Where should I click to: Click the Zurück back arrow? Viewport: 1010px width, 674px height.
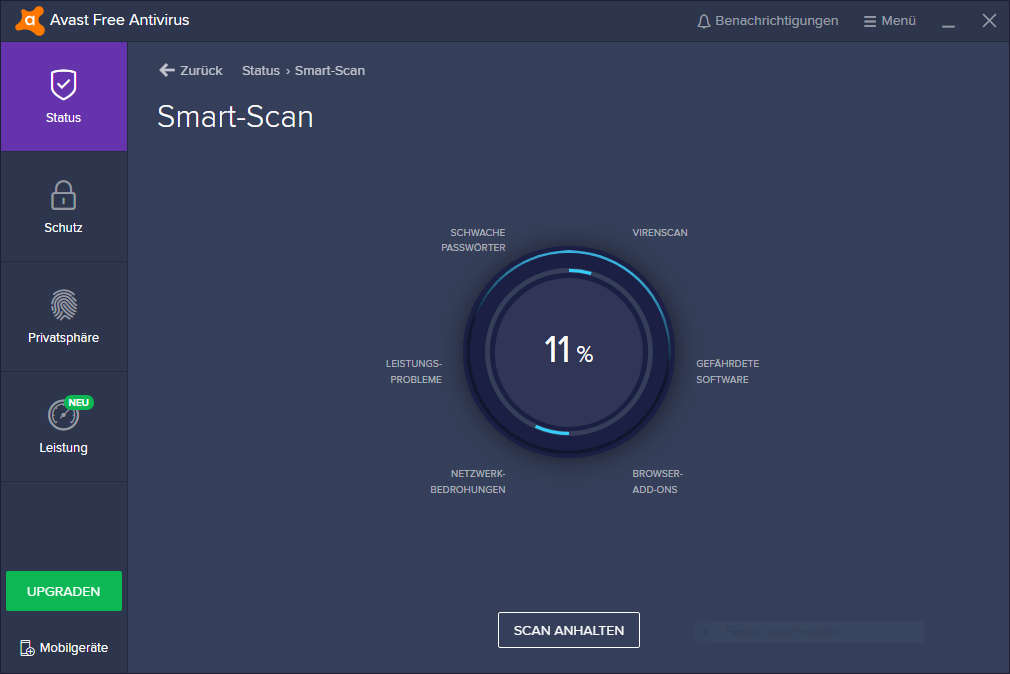(167, 70)
